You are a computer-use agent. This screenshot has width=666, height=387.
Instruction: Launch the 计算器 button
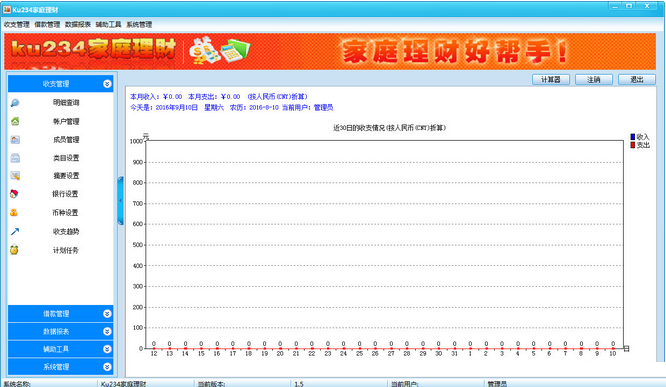(x=551, y=79)
